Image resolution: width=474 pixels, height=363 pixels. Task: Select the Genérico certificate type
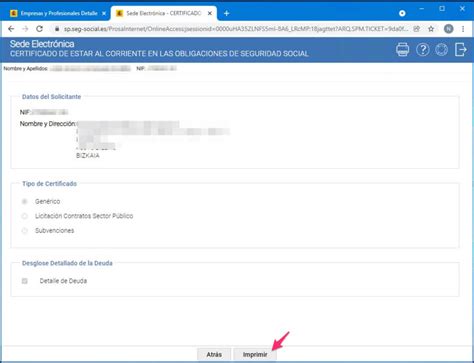tap(25, 201)
